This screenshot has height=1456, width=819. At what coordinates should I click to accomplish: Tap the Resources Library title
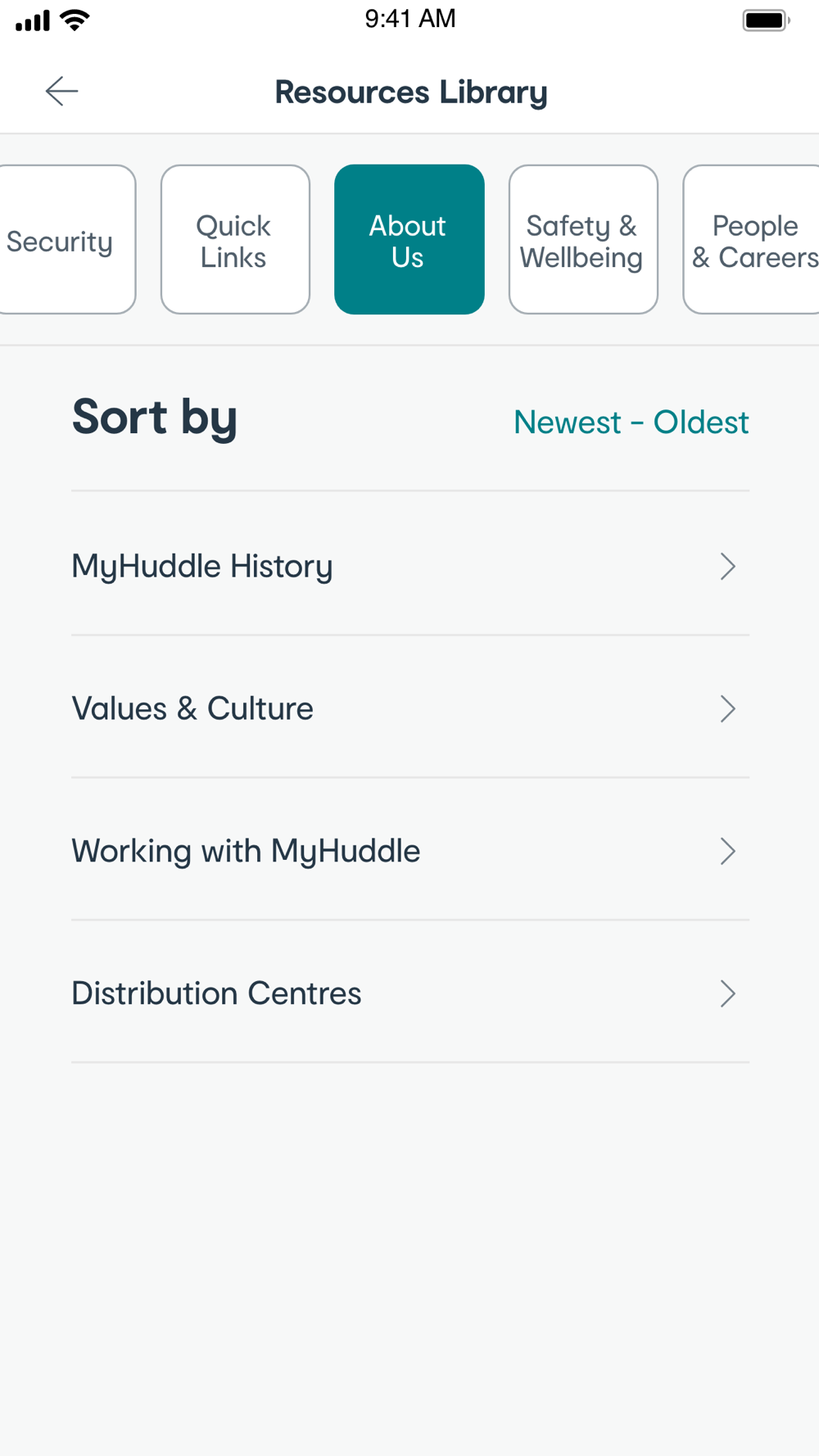pos(411,93)
